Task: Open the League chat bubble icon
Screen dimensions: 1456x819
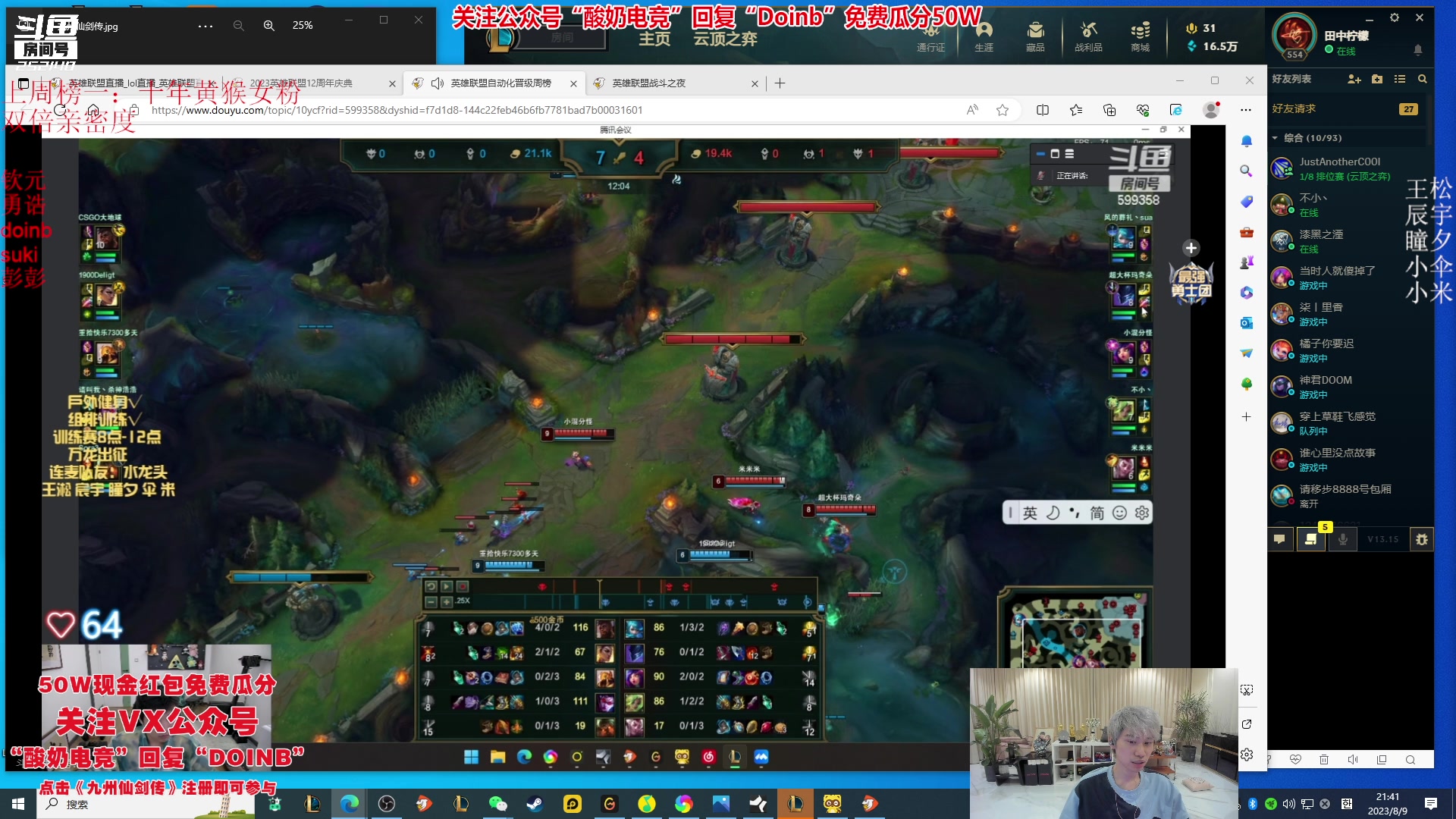Action: pos(1279,539)
